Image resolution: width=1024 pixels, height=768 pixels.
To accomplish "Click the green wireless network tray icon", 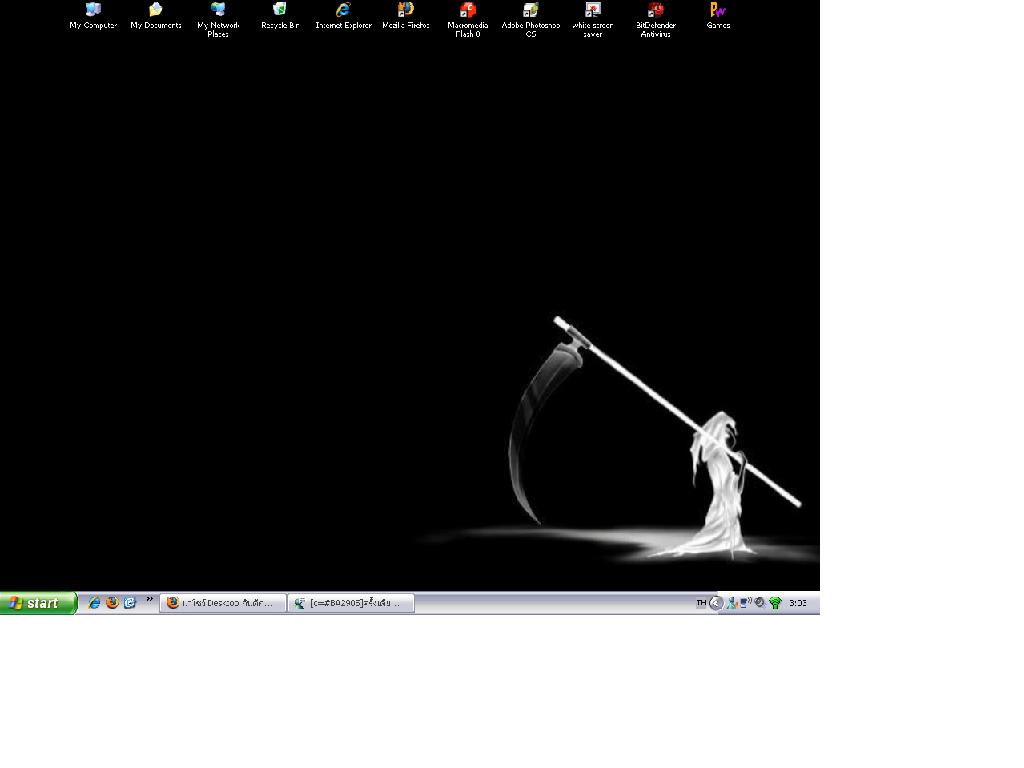I will pyautogui.click(x=775, y=603).
